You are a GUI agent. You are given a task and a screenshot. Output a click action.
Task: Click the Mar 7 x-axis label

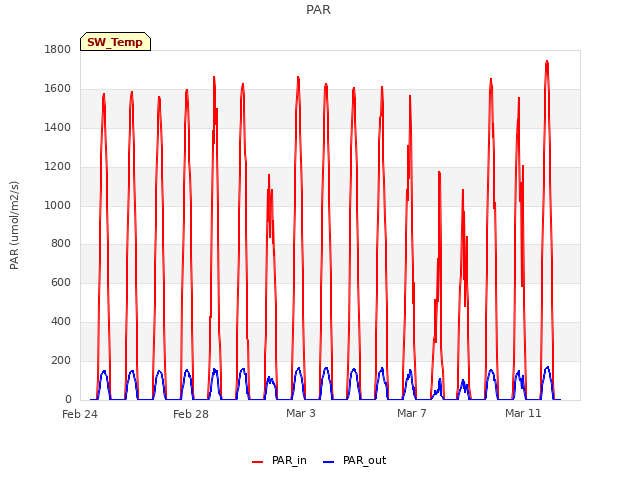point(412,413)
